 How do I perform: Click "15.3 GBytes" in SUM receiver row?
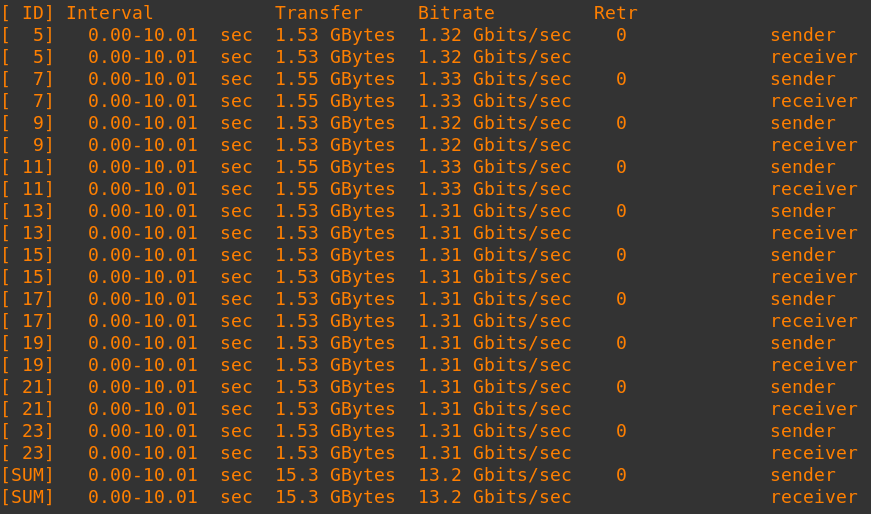(x=335, y=497)
